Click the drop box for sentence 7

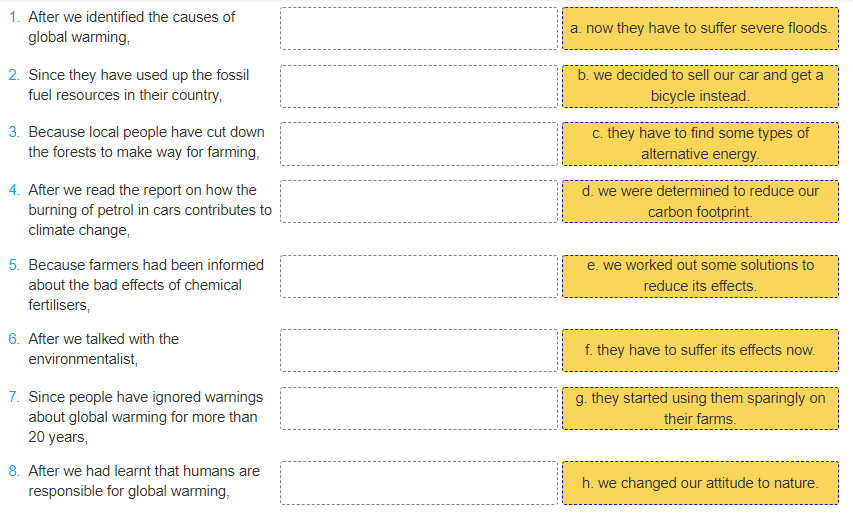419,408
